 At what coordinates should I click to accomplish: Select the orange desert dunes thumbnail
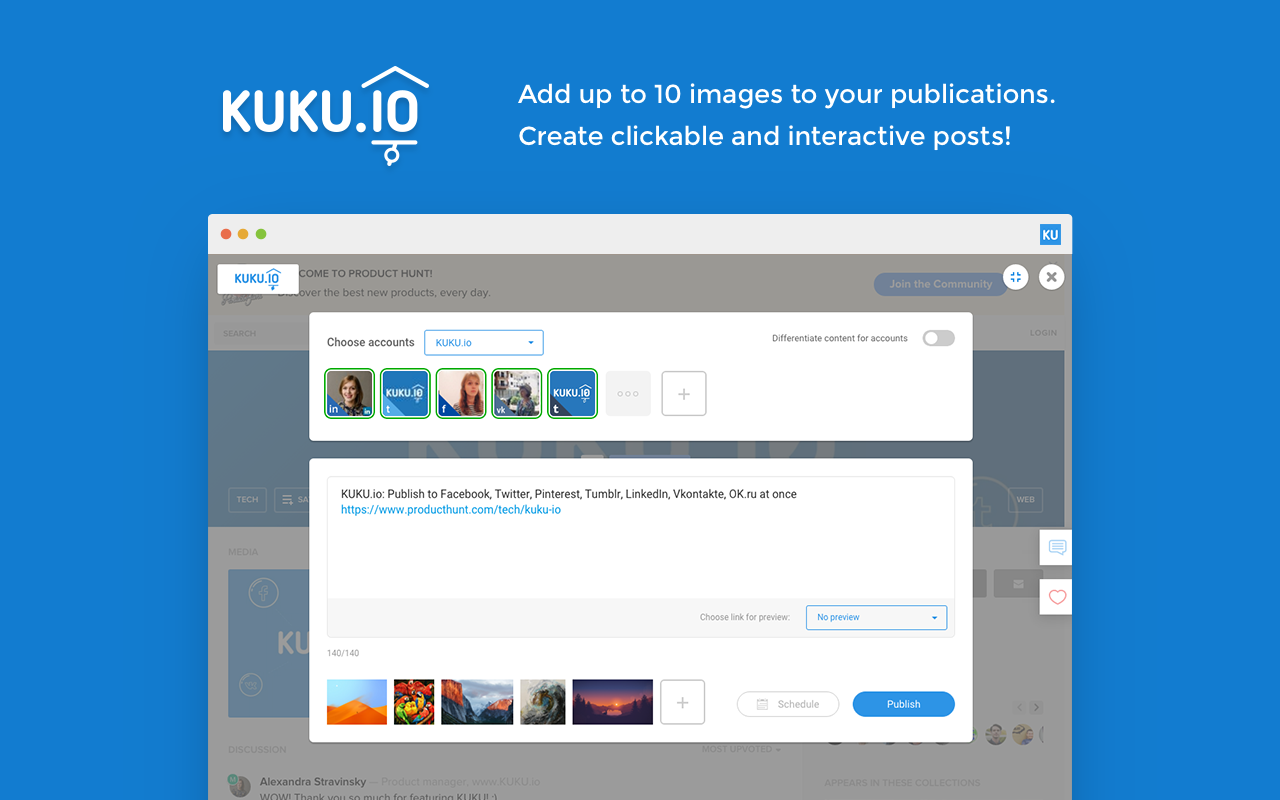(x=357, y=702)
